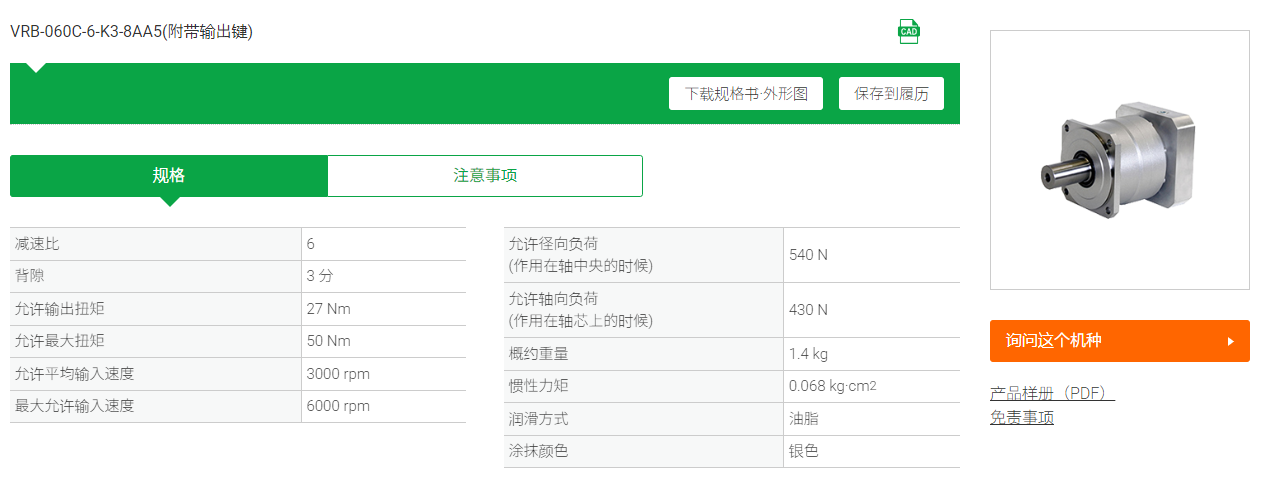1280x479 pixels.
Task: Click the 减速比 row label
Action: (37, 244)
